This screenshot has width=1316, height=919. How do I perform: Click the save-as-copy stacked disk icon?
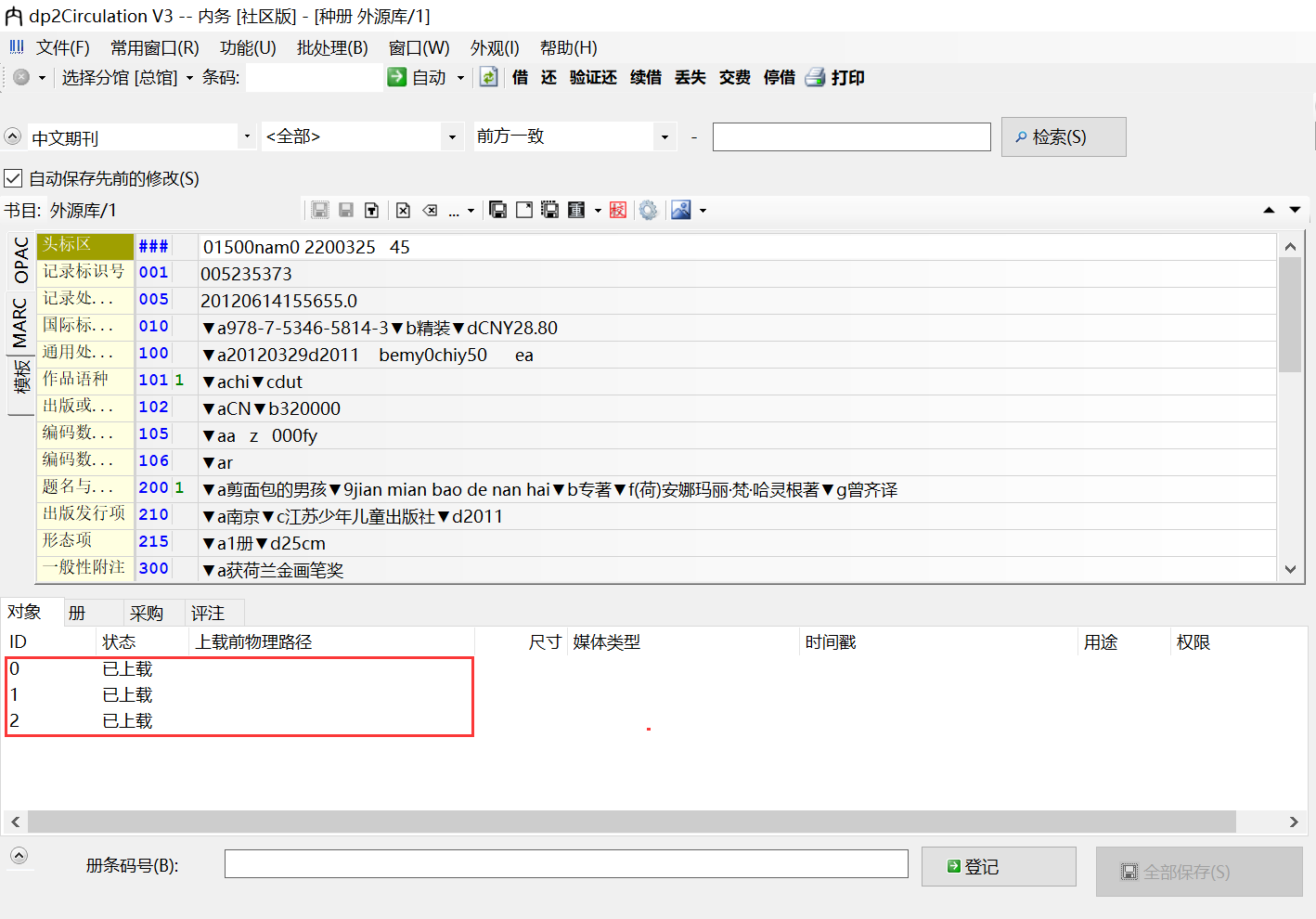point(498,210)
